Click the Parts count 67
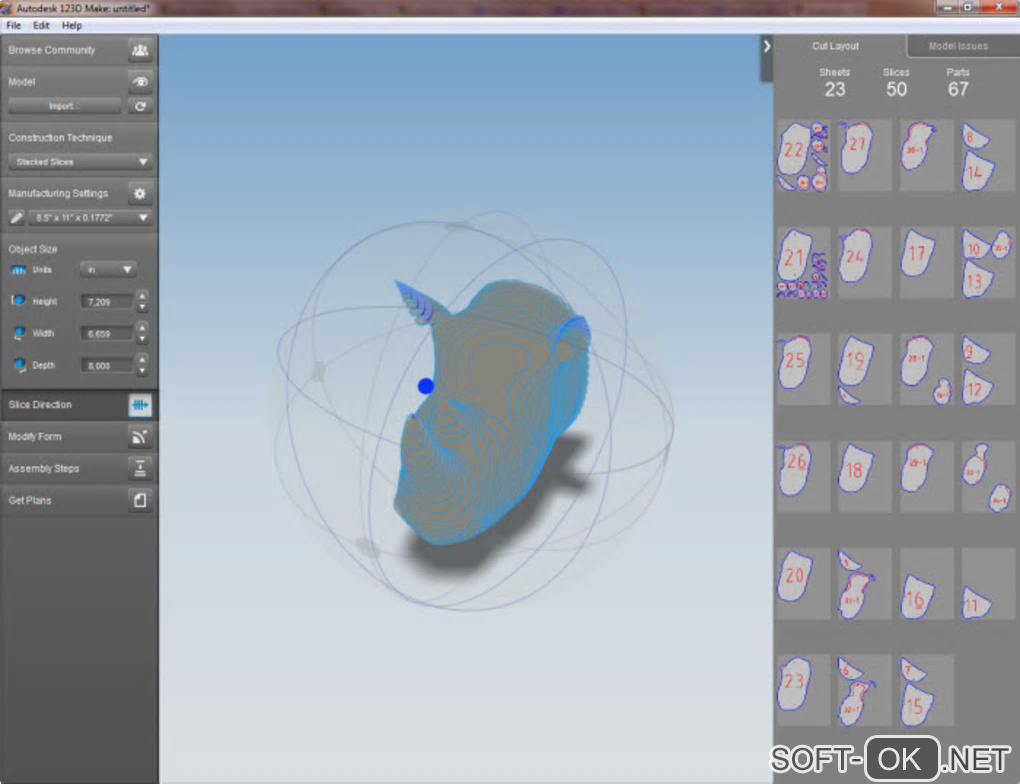Viewport: 1020px width, 784px height. pyautogui.click(x=958, y=89)
